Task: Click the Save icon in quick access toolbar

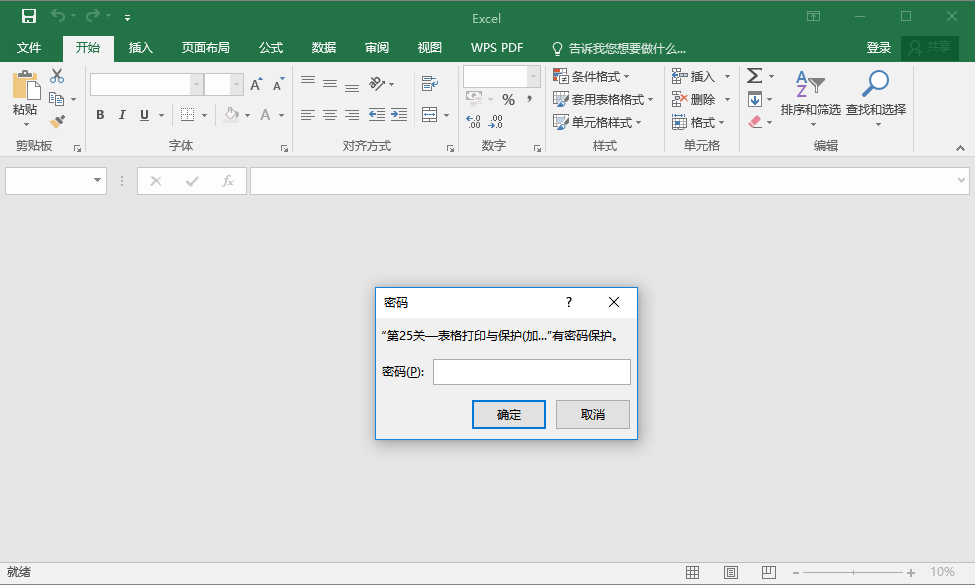Action: [29, 16]
